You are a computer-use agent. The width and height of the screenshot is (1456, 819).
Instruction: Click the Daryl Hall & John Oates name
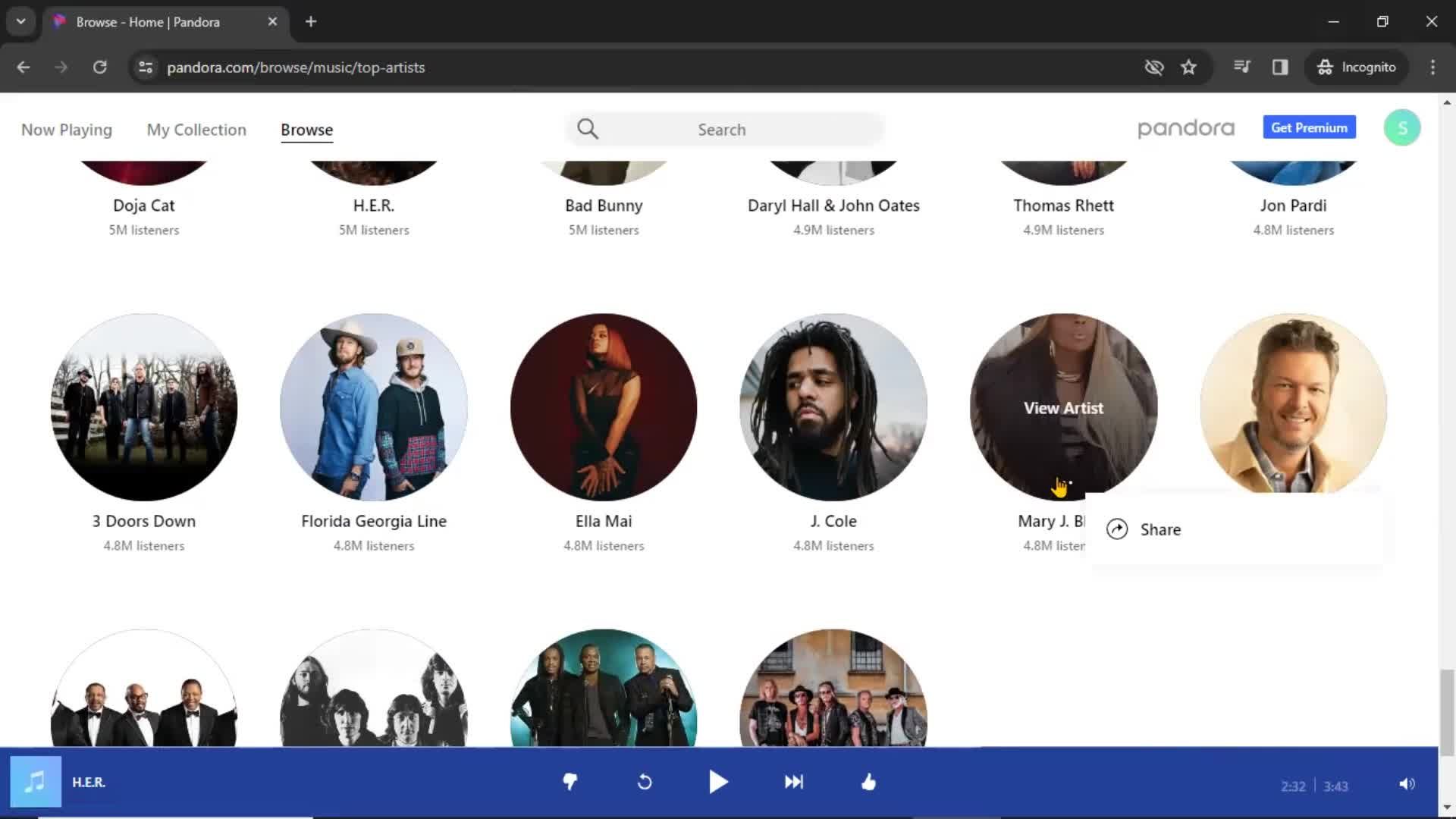(x=833, y=206)
